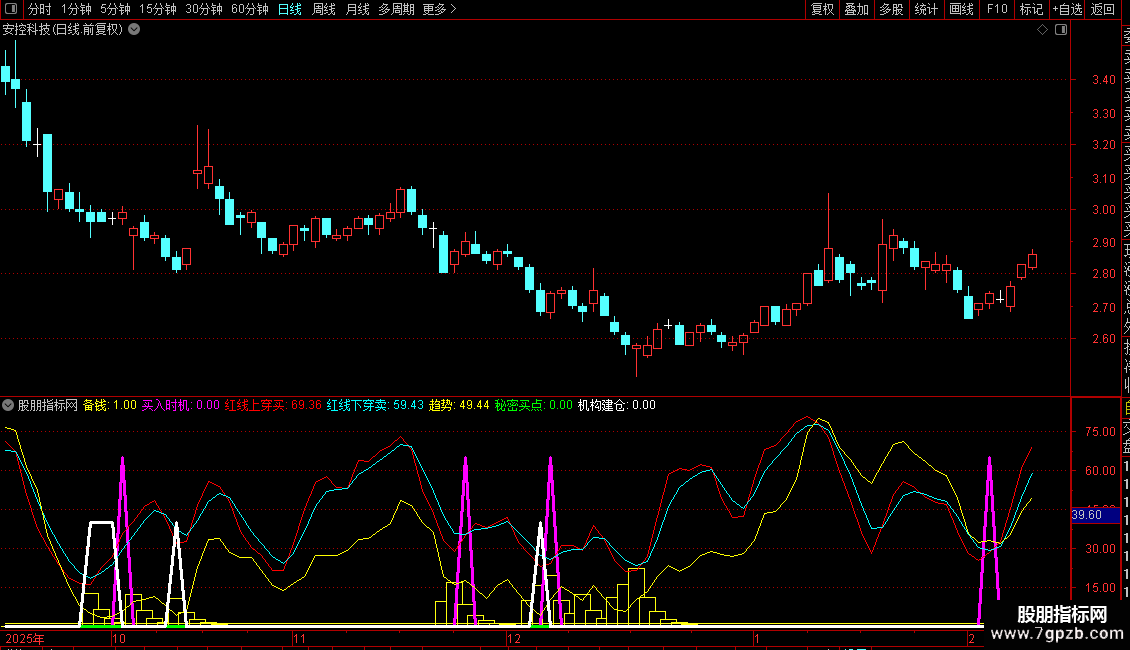
Task: Expand the 更多 periods menu
Action: (x=439, y=9)
